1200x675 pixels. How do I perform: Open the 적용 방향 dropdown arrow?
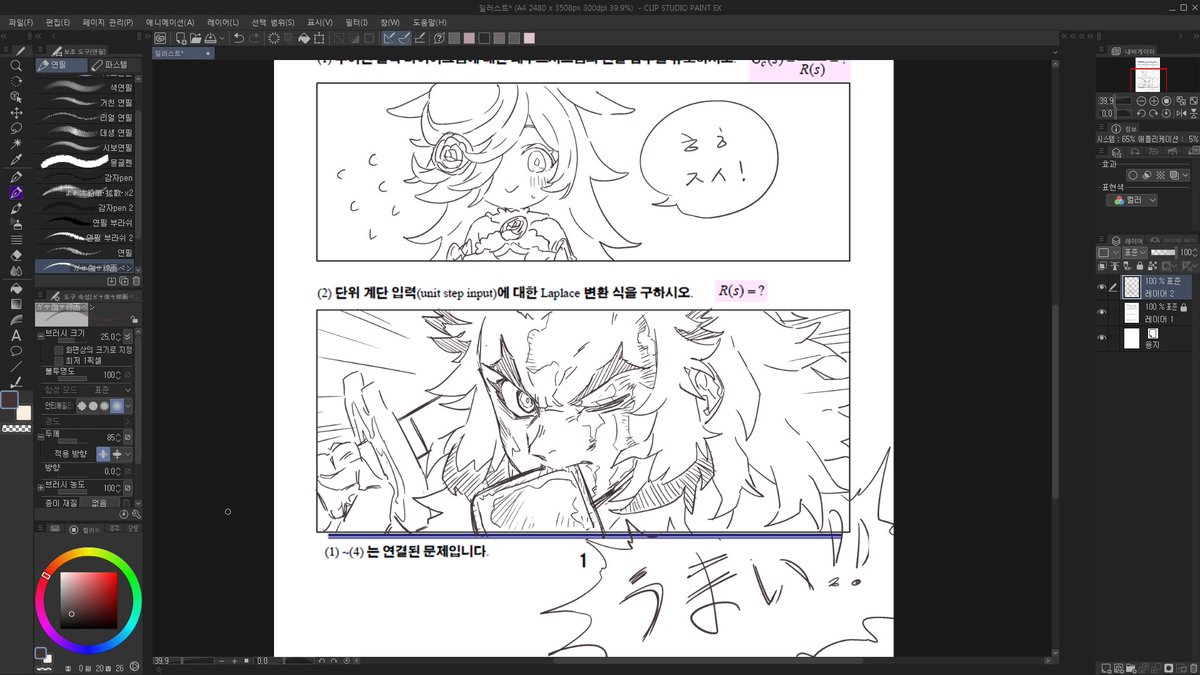click(x=129, y=454)
